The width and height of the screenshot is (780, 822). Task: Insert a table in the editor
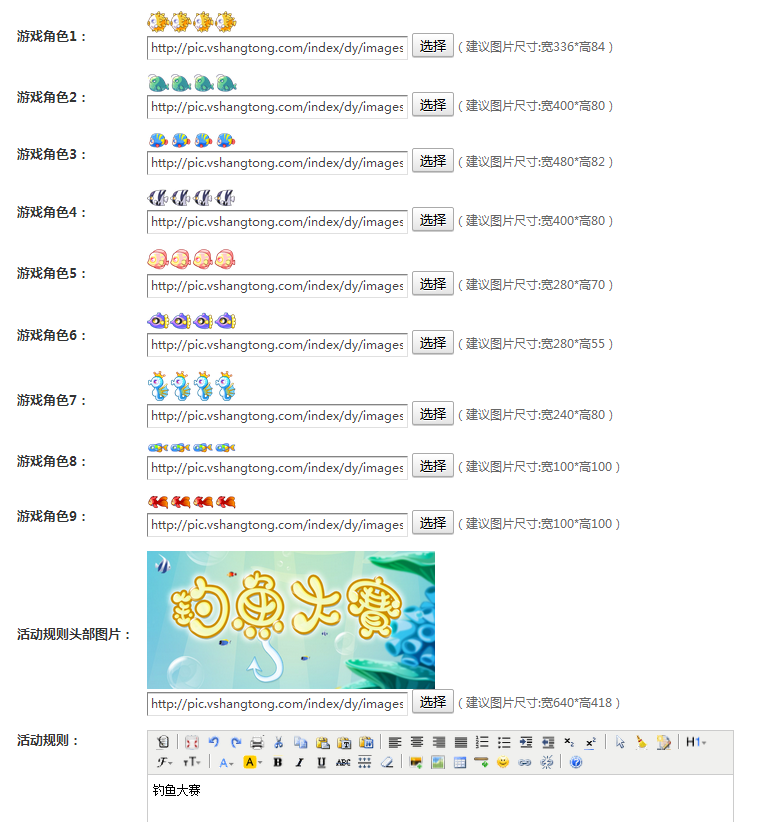(460, 762)
